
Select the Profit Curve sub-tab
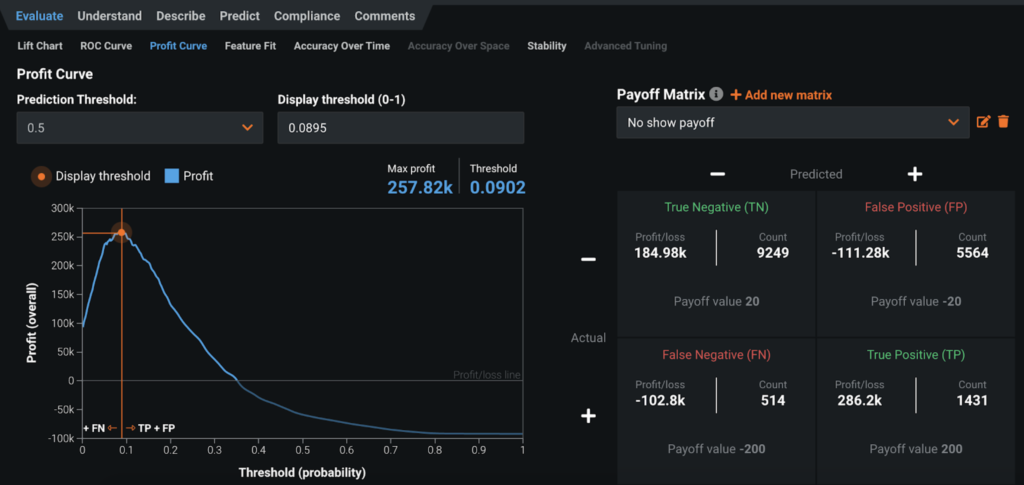point(178,46)
